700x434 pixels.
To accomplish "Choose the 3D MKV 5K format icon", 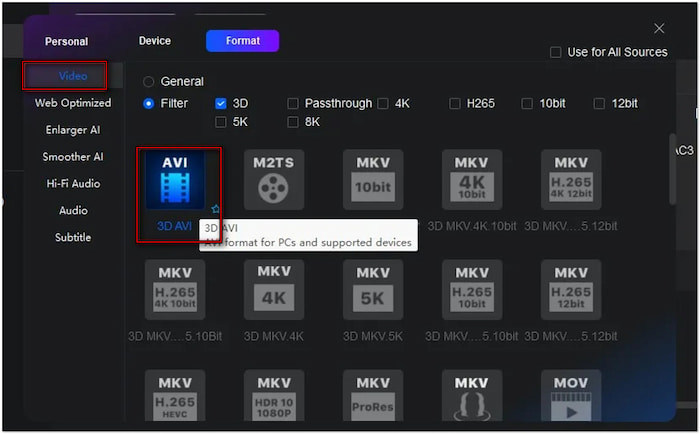I will pos(373,290).
